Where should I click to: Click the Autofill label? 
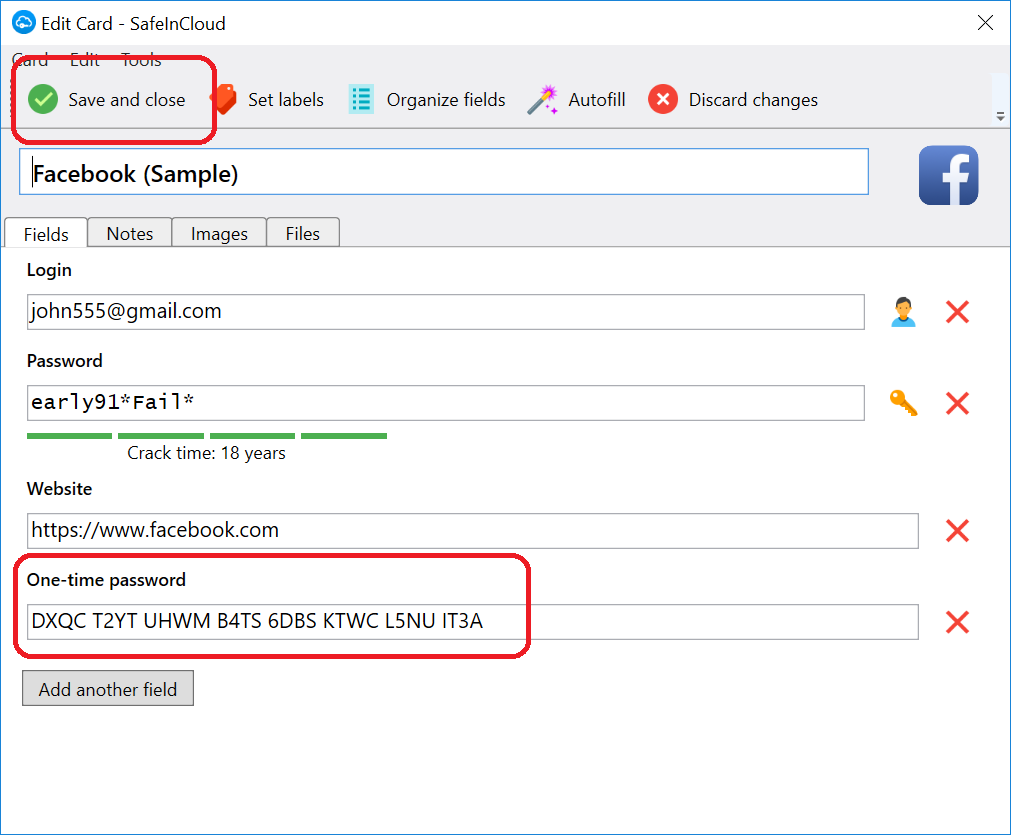point(597,99)
